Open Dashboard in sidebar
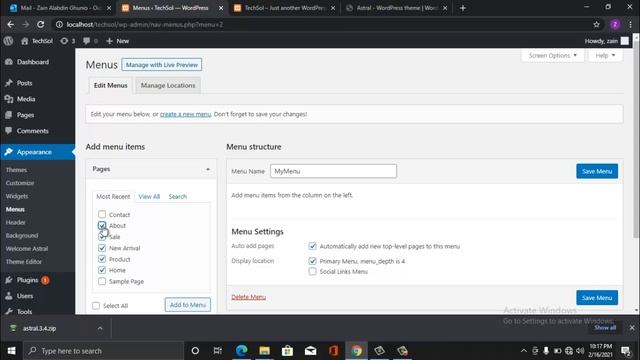 click(x=33, y=62)
